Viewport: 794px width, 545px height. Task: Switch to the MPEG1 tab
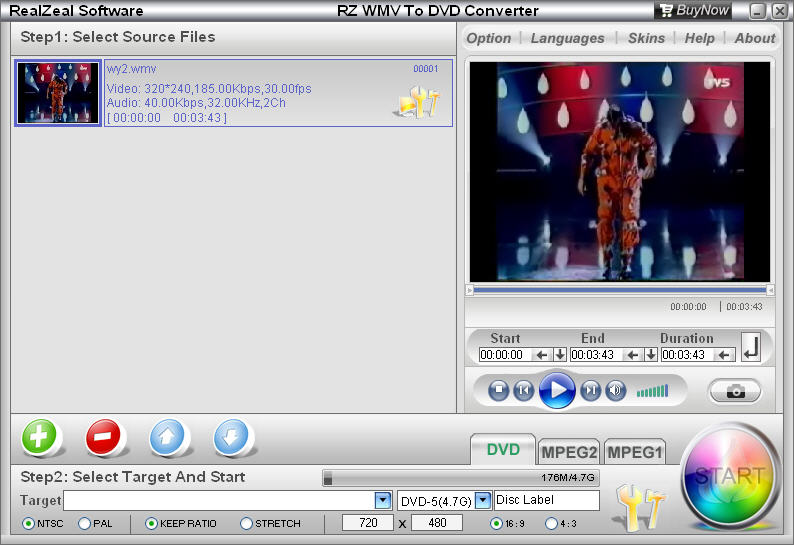point(634,452)
